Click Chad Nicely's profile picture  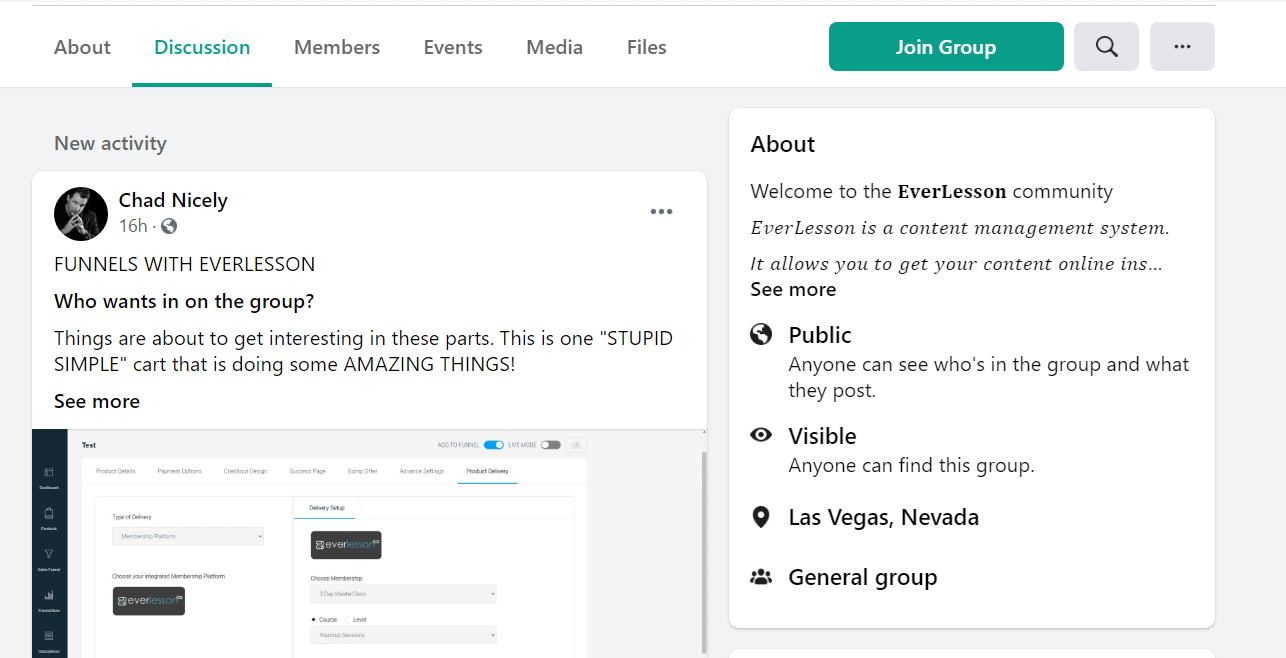coord(81,214)
